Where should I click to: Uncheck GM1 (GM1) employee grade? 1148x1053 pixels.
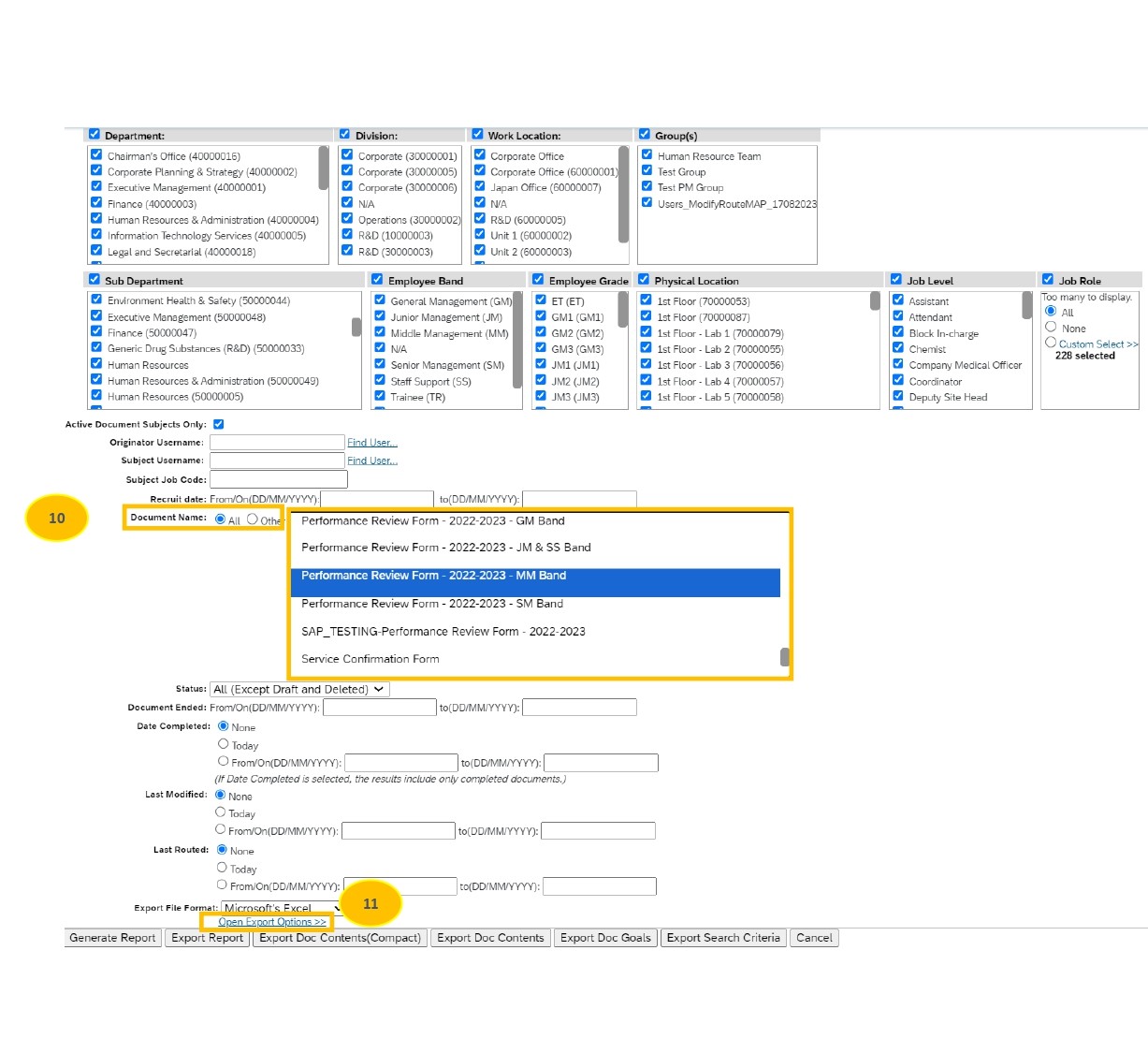[541, 316]
